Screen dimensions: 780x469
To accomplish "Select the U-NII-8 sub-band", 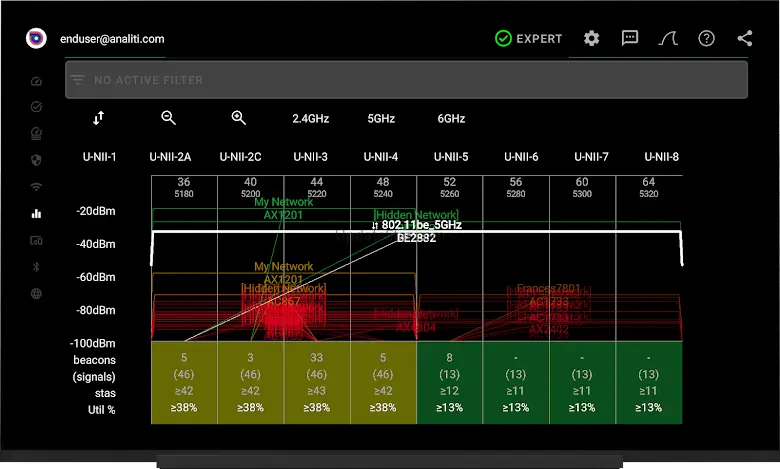I will pyautogui.click(x=661, y=157).
